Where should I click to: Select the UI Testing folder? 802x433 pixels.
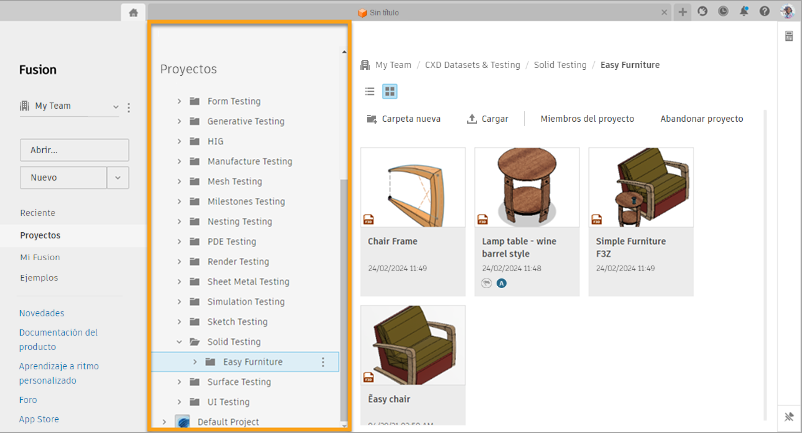(228, 402)
